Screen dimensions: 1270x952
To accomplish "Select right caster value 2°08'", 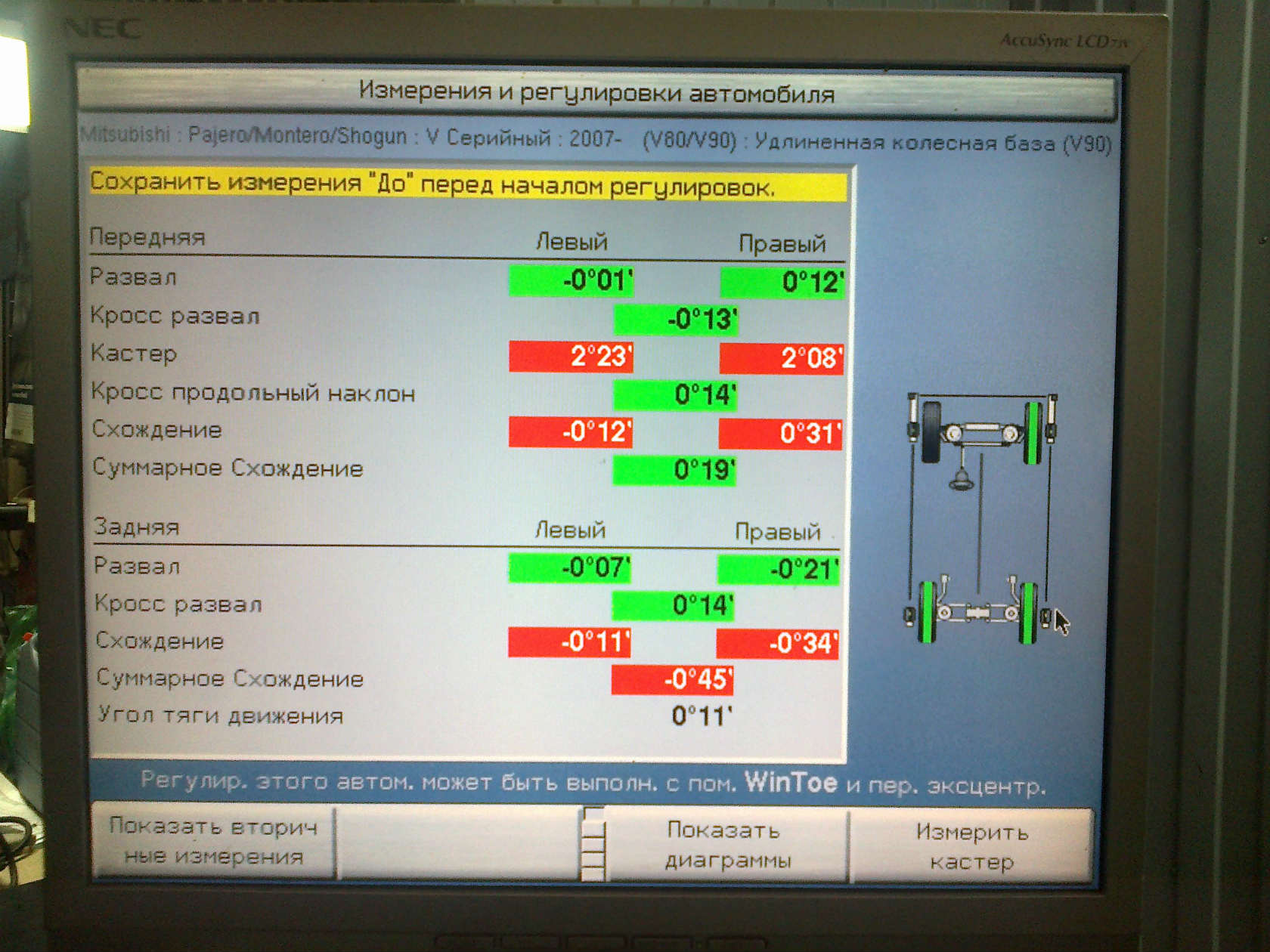I will pos(782,358).
